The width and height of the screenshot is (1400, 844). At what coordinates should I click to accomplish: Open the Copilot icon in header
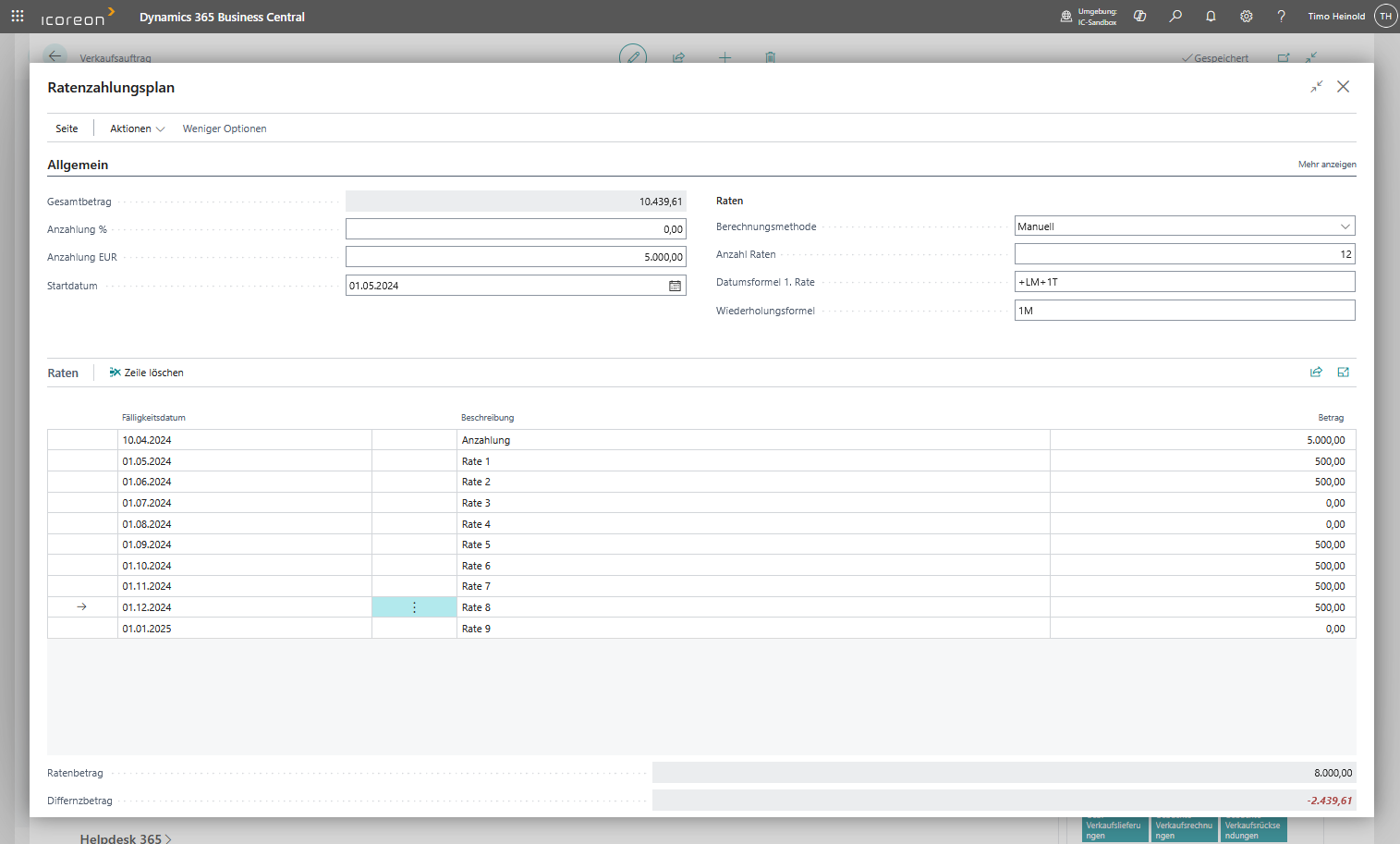coord(1140,17)
